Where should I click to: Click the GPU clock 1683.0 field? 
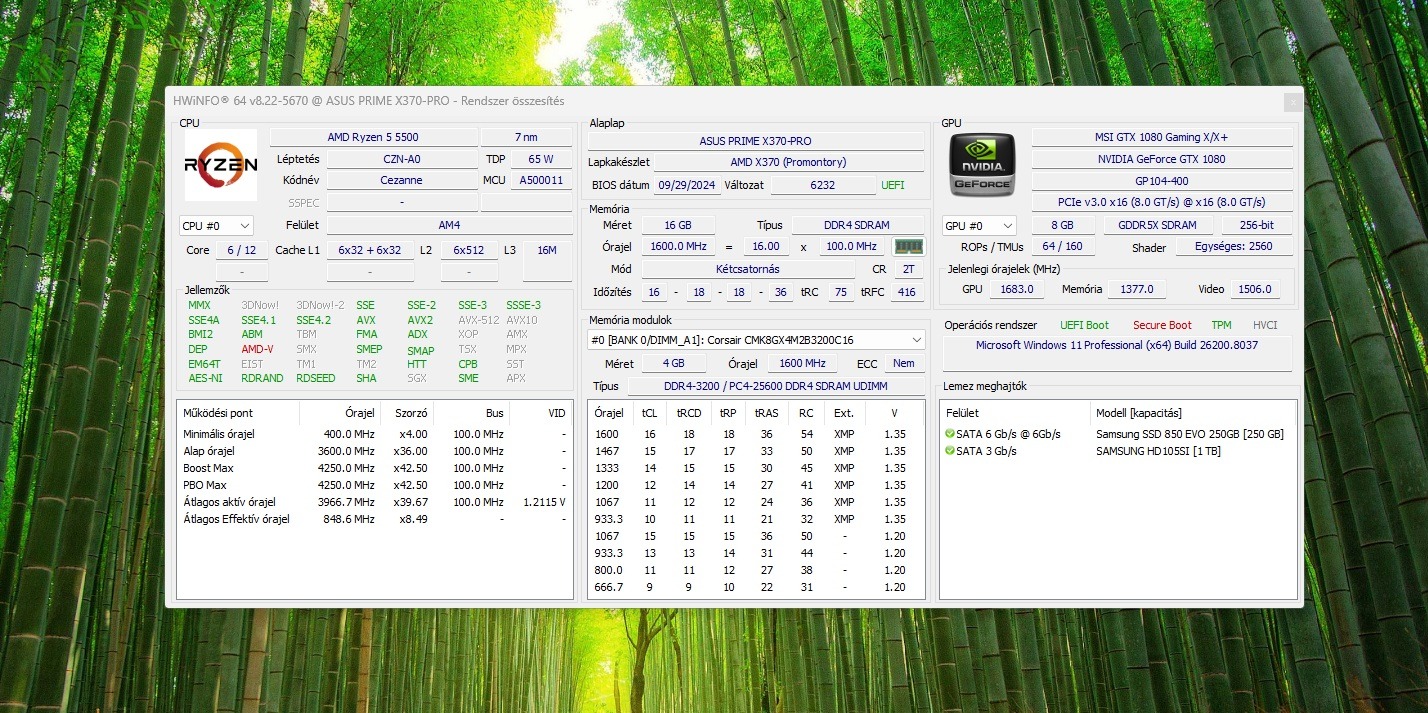[1017, 289]
